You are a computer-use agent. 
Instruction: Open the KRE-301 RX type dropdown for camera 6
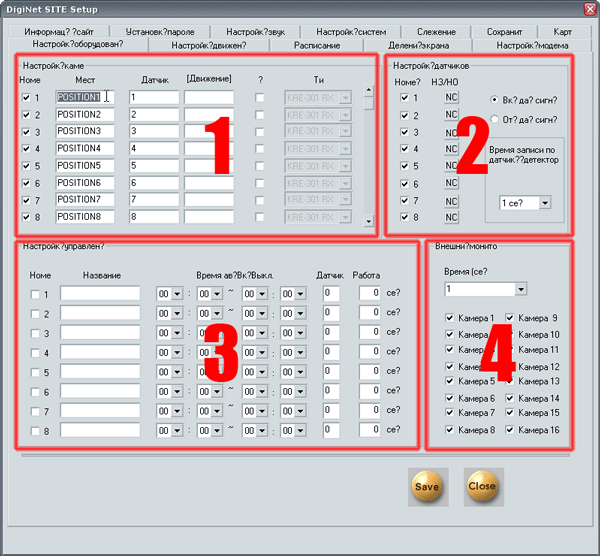point(345,183)
